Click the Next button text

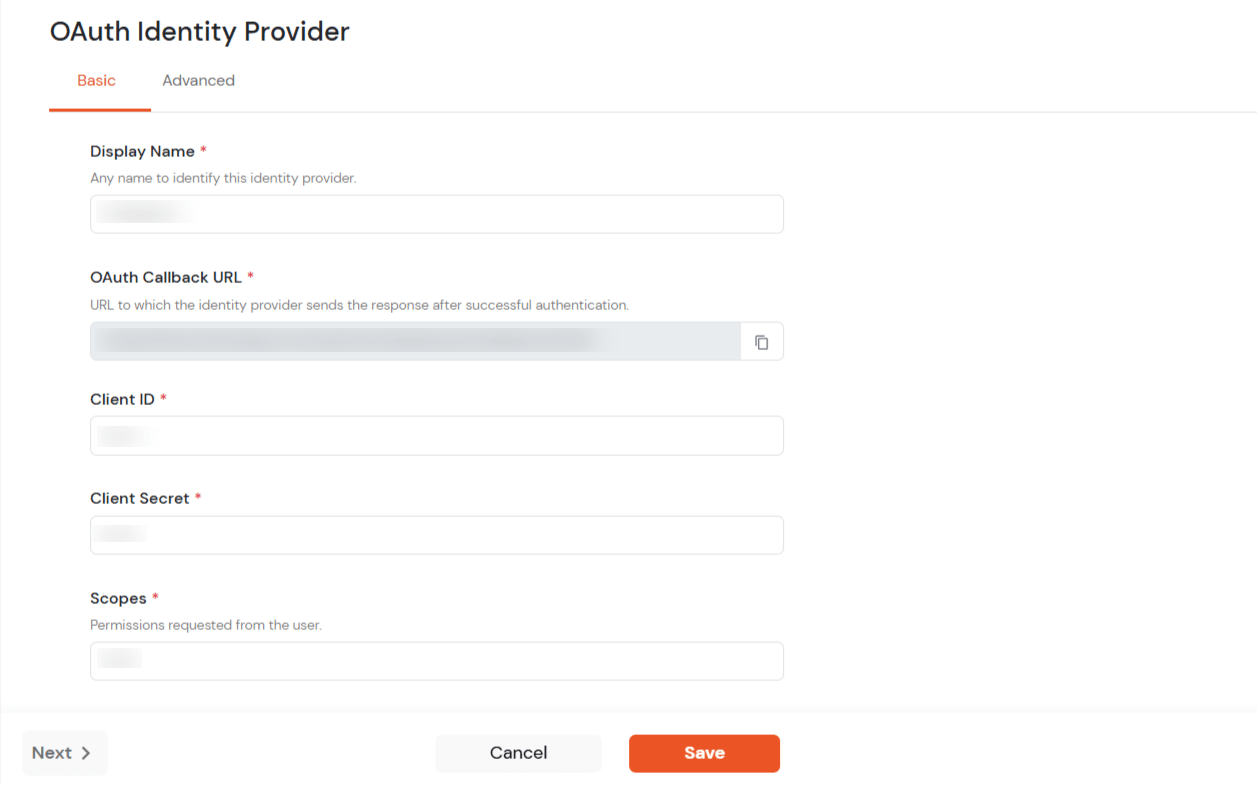(x=52, y=753)
